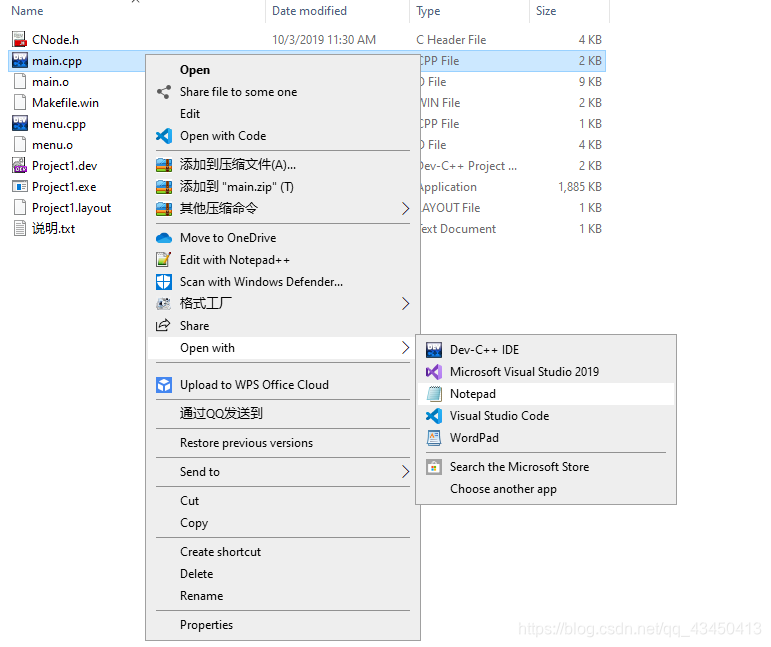This screenshot has width=771, height=647.
Task: Select 通过QQ发送到 menu entry
Action: tap(283, 413)
